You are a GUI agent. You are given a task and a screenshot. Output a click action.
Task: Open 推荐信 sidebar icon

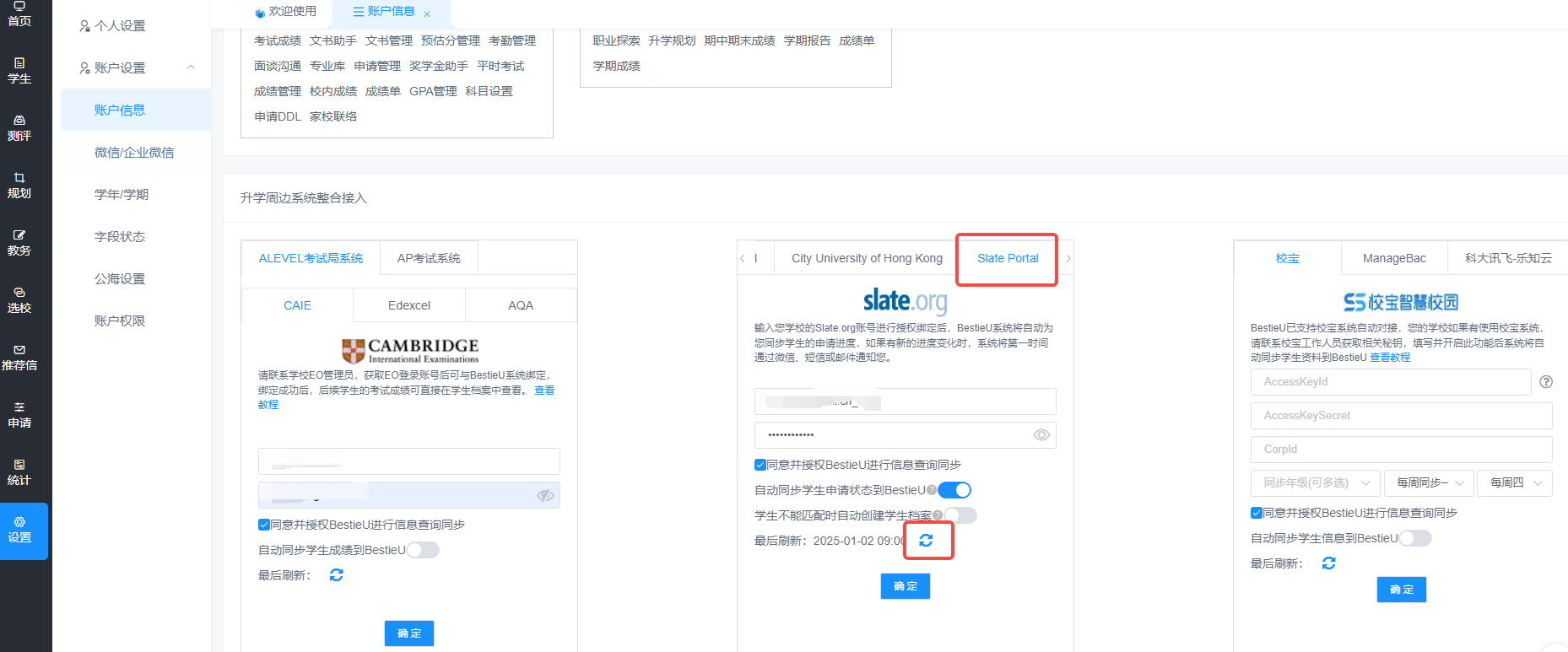coord(19,358)
